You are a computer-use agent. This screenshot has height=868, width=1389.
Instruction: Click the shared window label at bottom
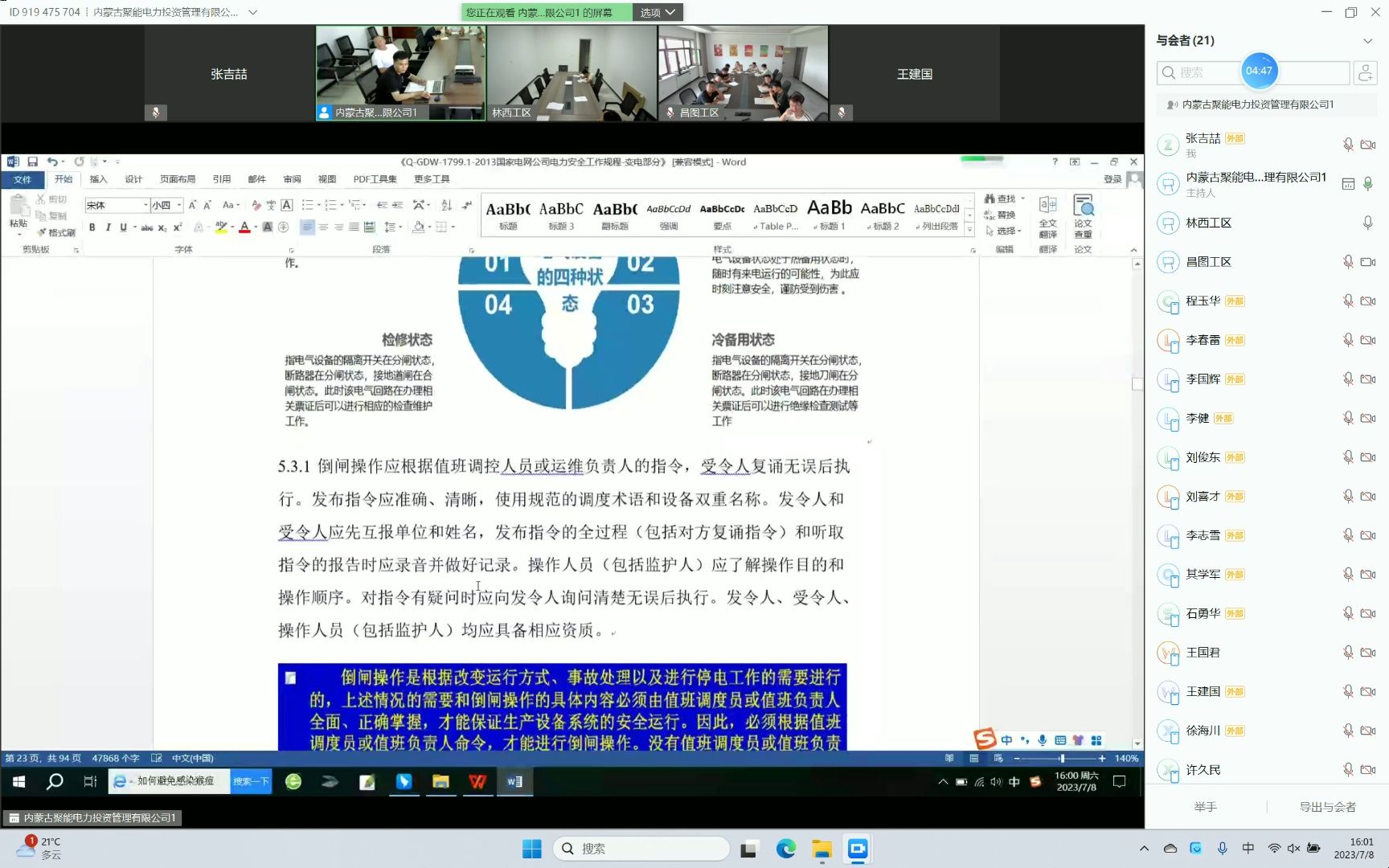(92, 818)
